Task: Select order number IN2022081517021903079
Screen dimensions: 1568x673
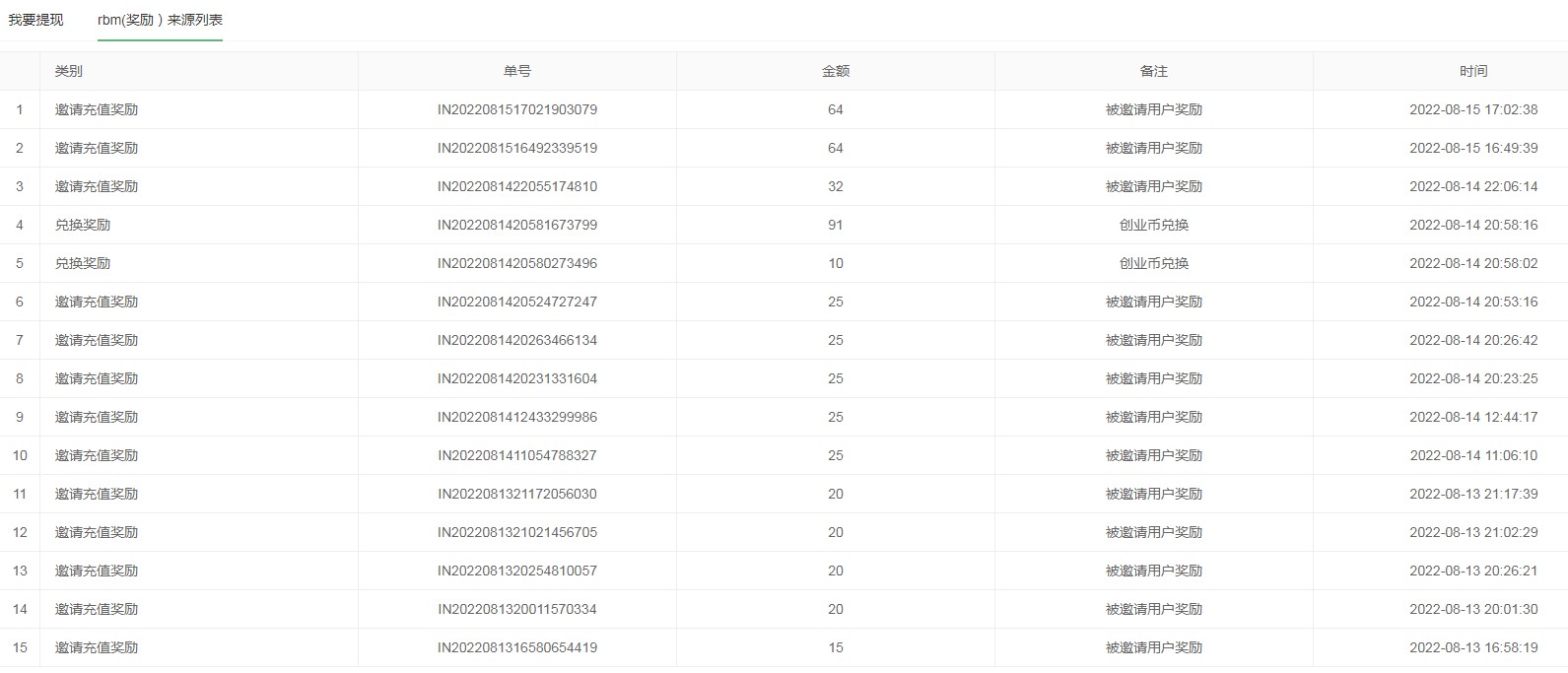Action: coord(517,109)
